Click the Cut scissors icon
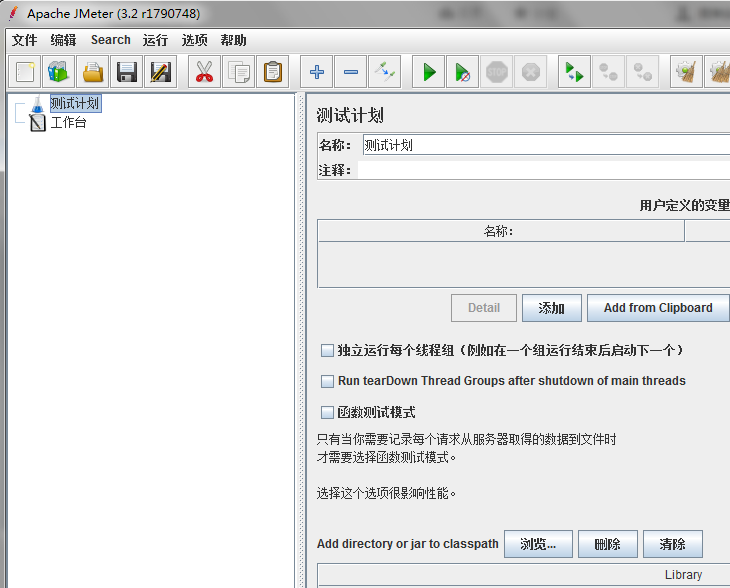The image size is (730, 588). tap(204, 72)
